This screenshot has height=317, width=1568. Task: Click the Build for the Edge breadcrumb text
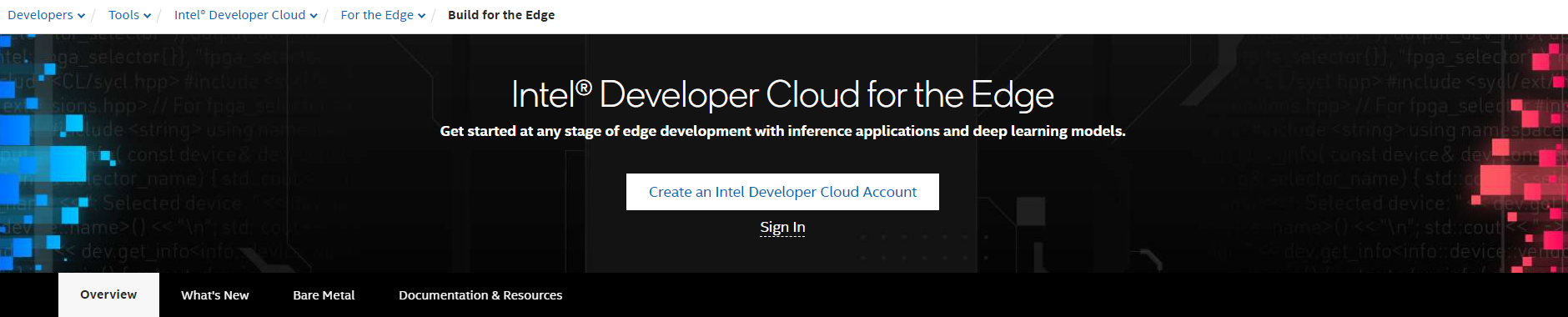pos(501,15)
